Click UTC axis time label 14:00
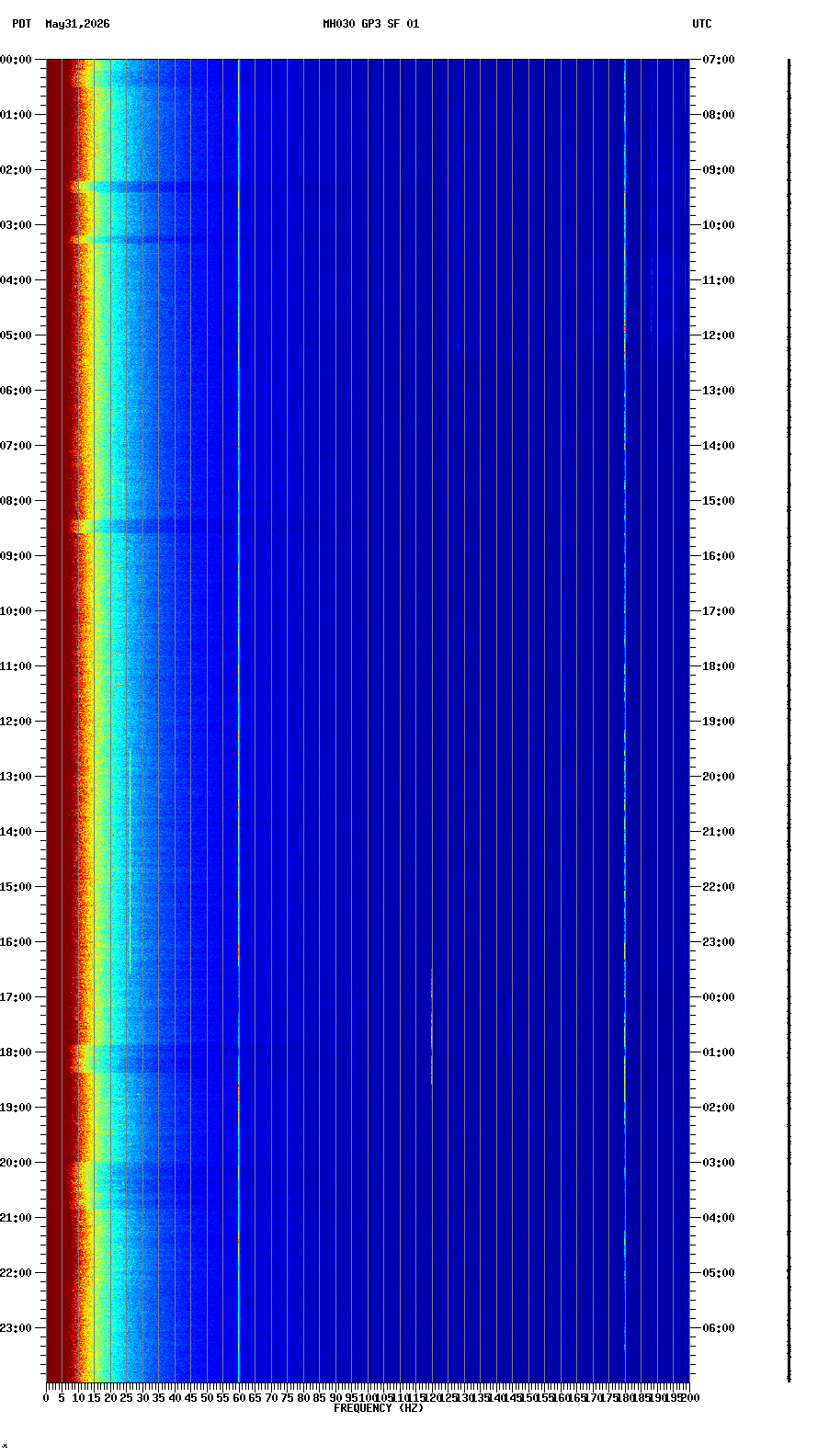Screen dimensions: 829x1456 [x=719, y=446]
